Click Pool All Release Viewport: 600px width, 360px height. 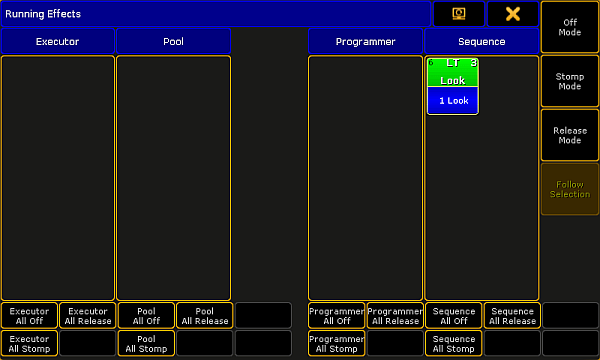(205, 316)
